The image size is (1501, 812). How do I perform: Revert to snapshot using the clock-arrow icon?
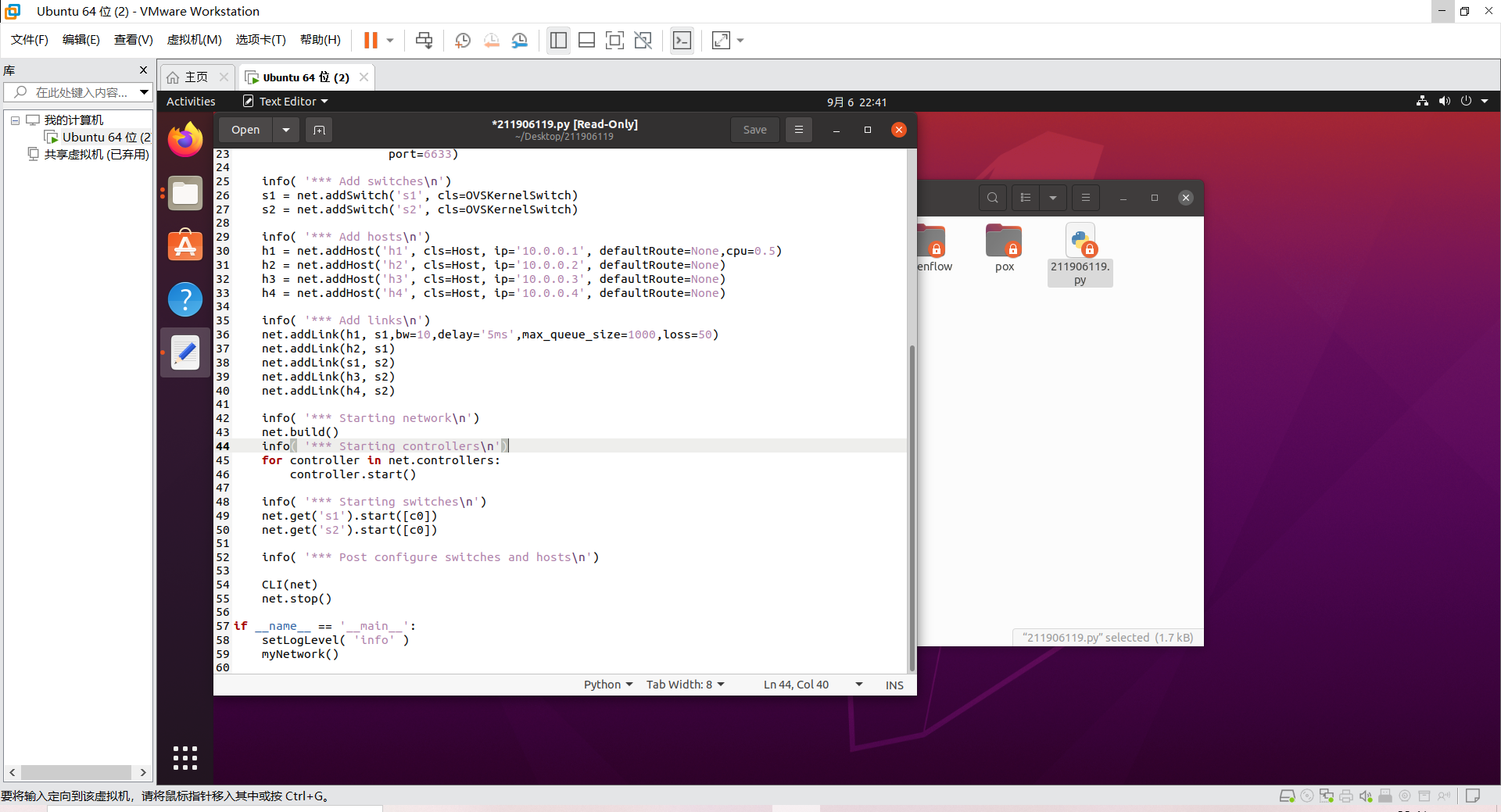point(491,41)
